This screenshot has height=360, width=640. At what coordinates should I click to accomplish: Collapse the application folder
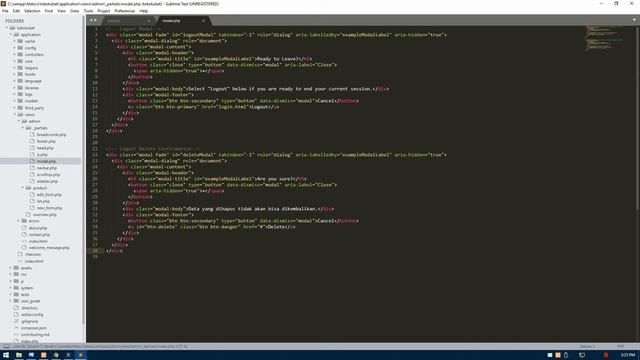click(x=11, y=35)
